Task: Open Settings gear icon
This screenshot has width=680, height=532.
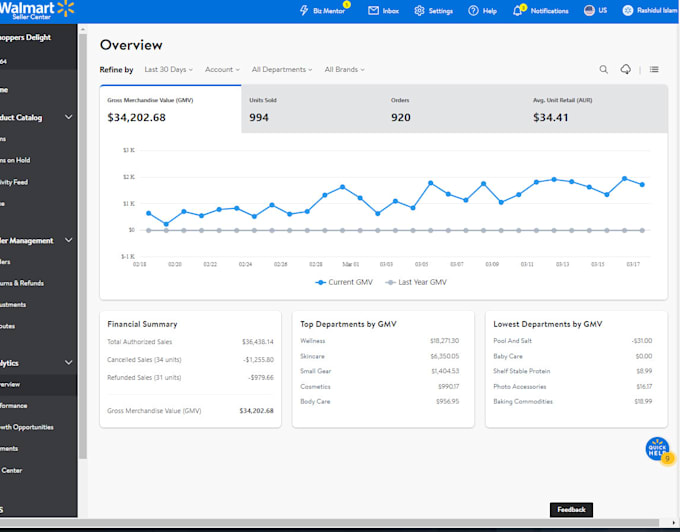Action: [x=419, y=10]
